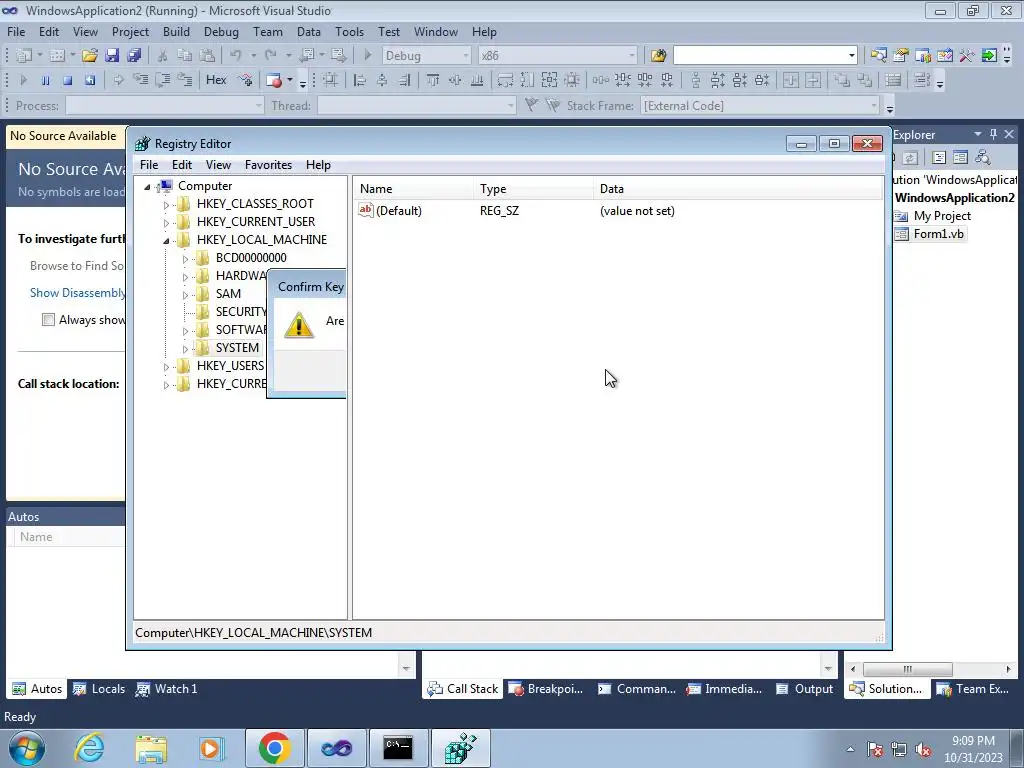Expand the HKEY_CLASSES_ROOT registry node
Viewport: 1024px width, 768px height.
click(x=166, y=204)
